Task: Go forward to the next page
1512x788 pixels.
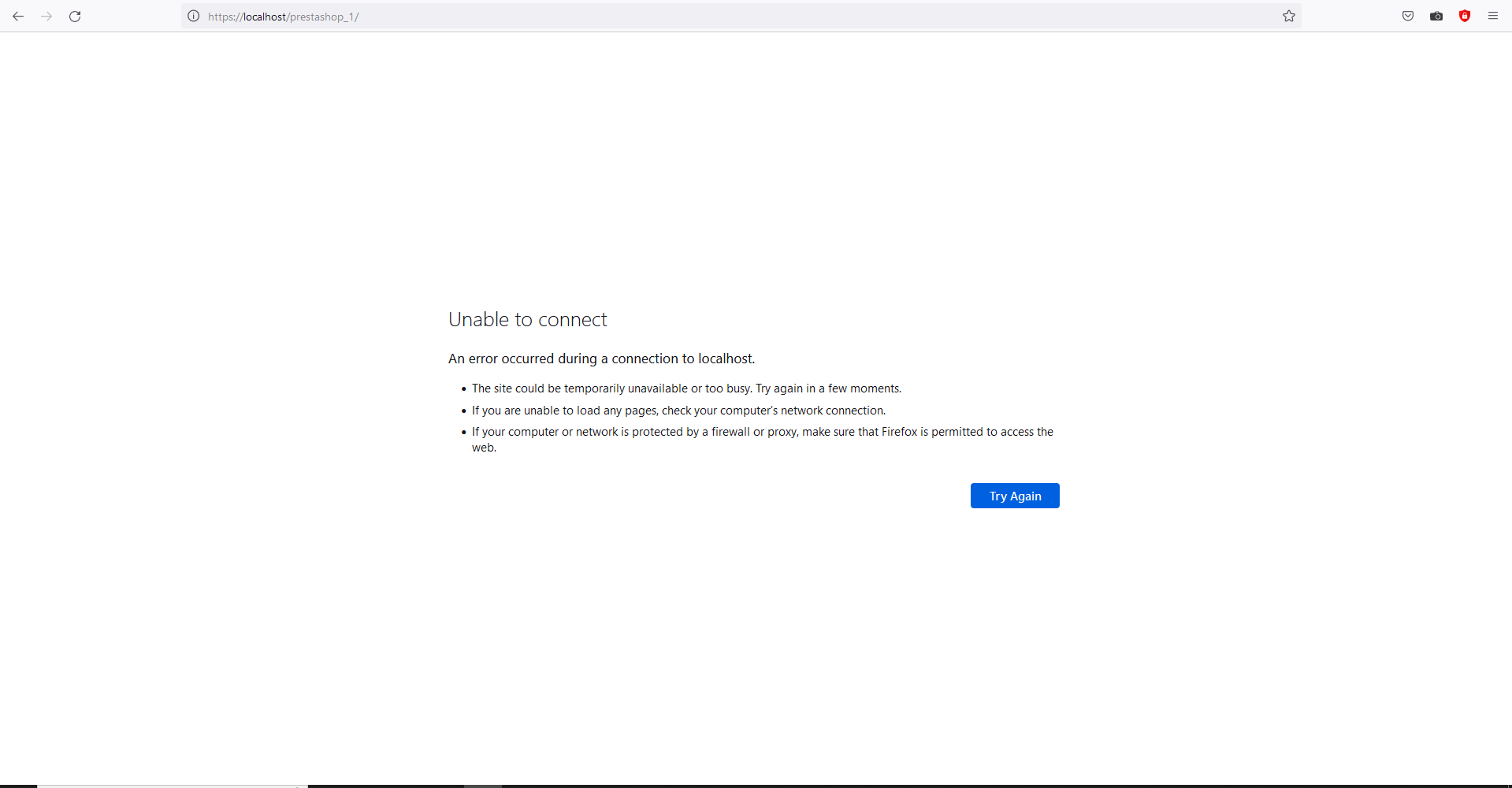Action: (x=46, y=16)
